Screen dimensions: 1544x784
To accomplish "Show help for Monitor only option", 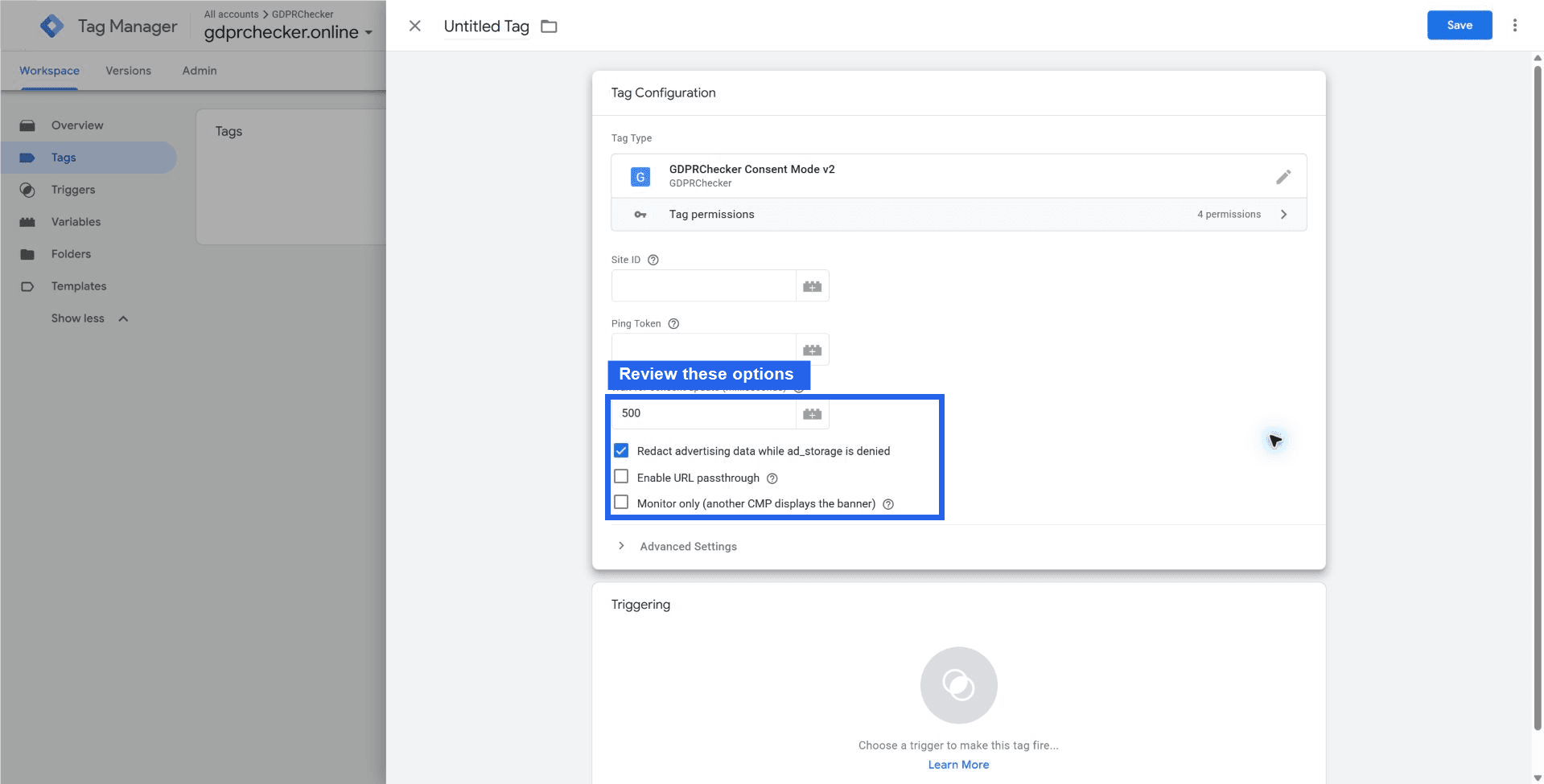I will click(x=888, y=504).
